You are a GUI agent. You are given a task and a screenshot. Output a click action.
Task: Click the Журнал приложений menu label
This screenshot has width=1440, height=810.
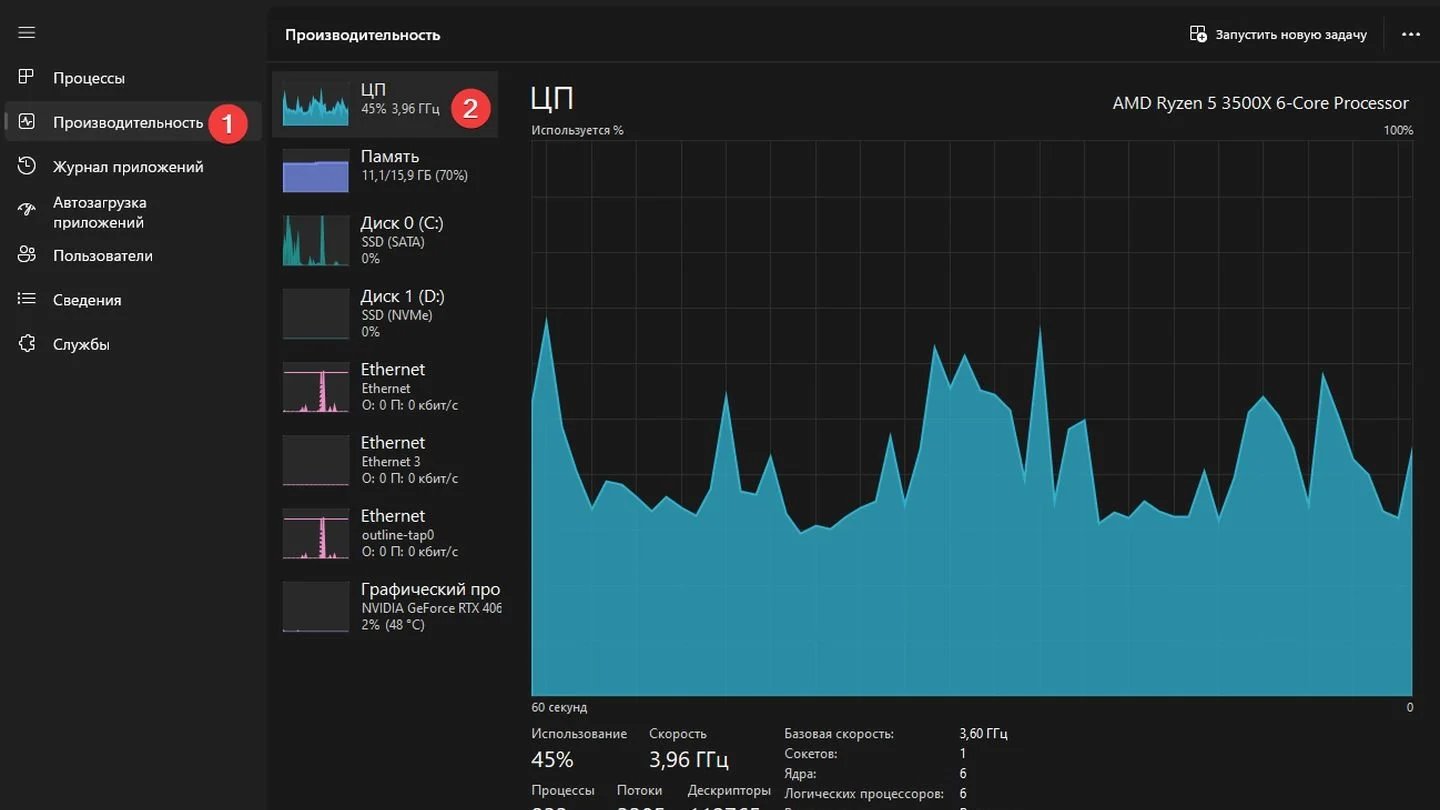[x=128, y=167]
